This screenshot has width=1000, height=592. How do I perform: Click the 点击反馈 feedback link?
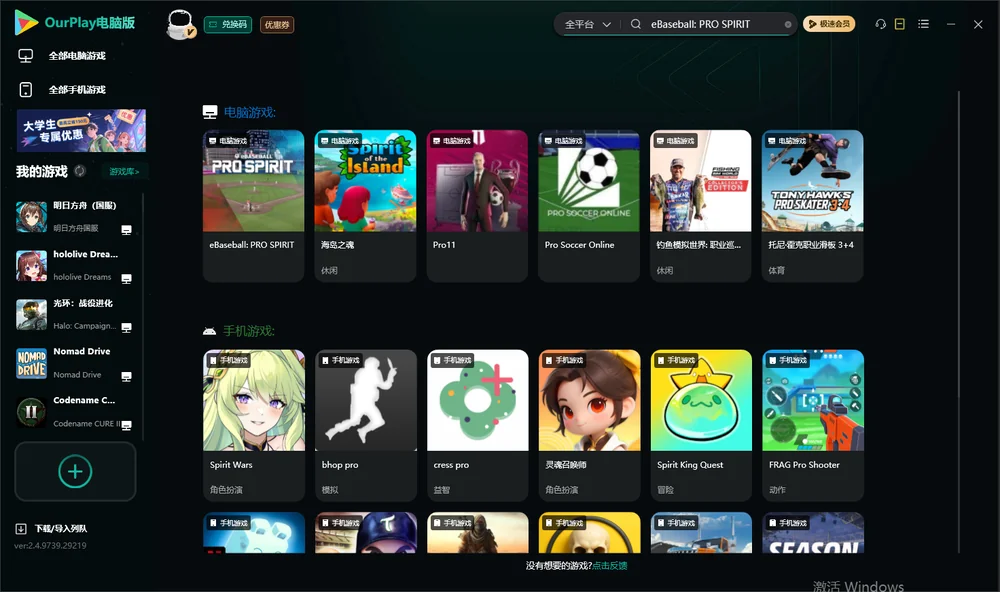pyautogui.click(x=610, y=566)
